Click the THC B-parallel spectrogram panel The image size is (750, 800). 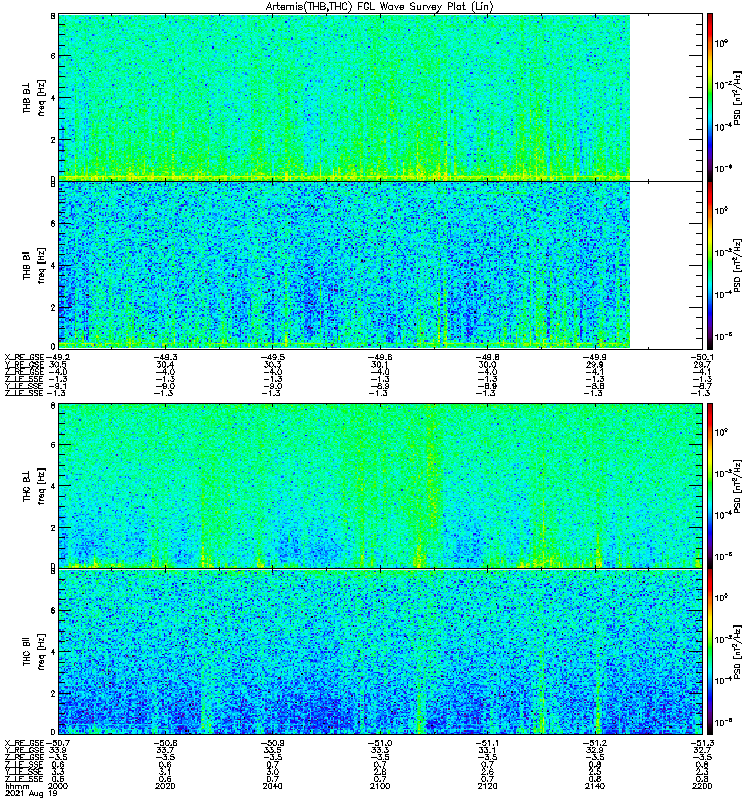pyautogui.click(x=381, y=652)
